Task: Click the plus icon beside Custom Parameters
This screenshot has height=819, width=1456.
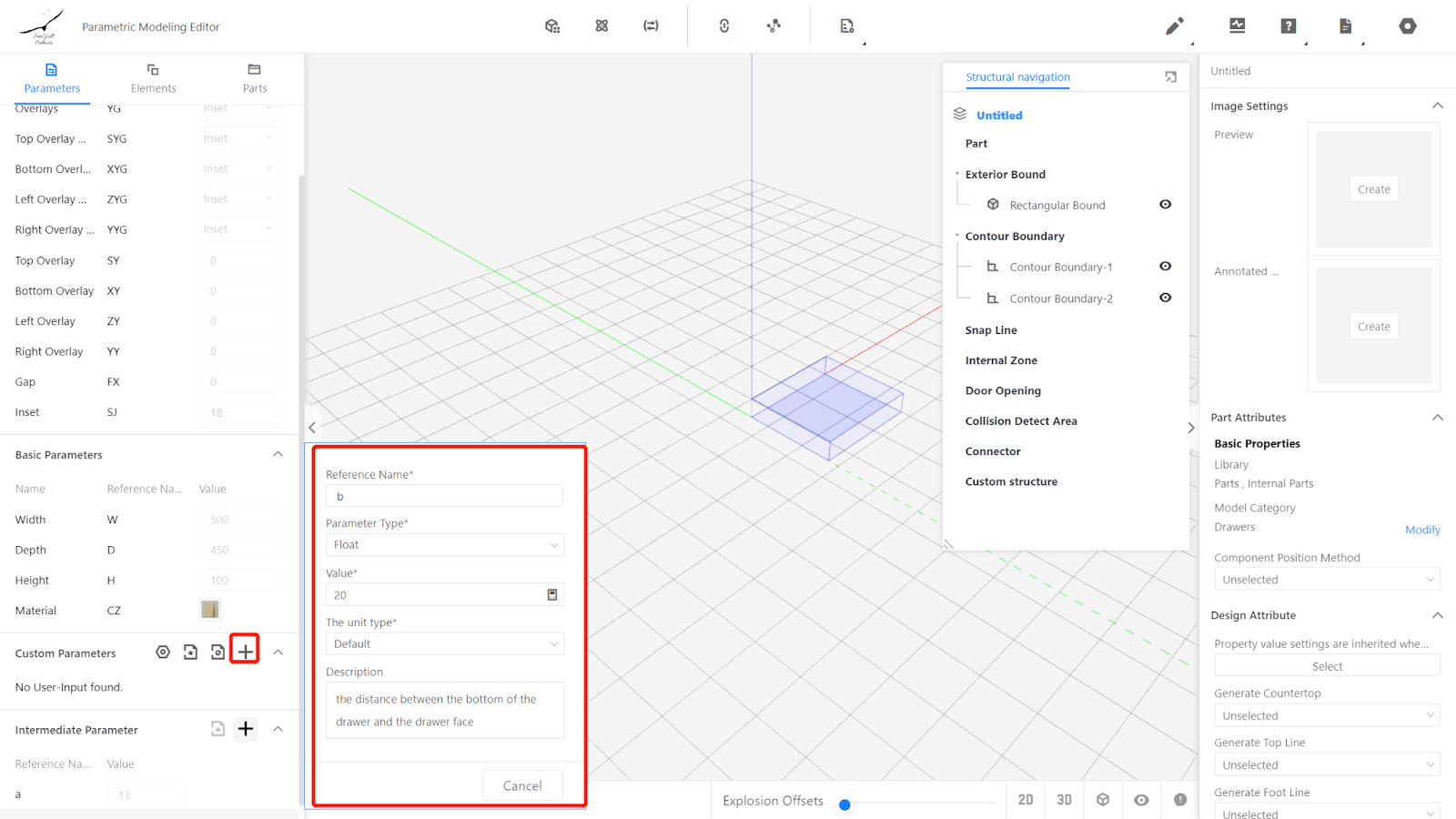Action: point(245,652)
